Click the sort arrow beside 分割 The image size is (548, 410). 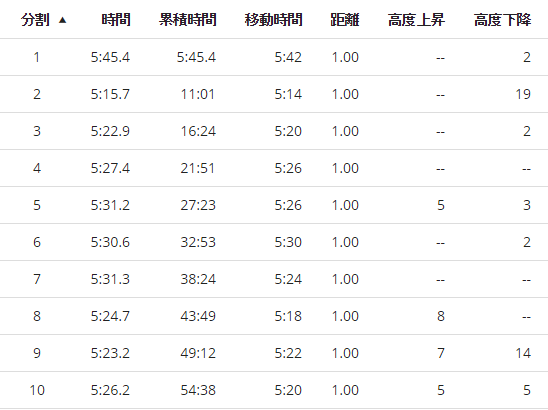pyautogui.click(x=63, y=20)
